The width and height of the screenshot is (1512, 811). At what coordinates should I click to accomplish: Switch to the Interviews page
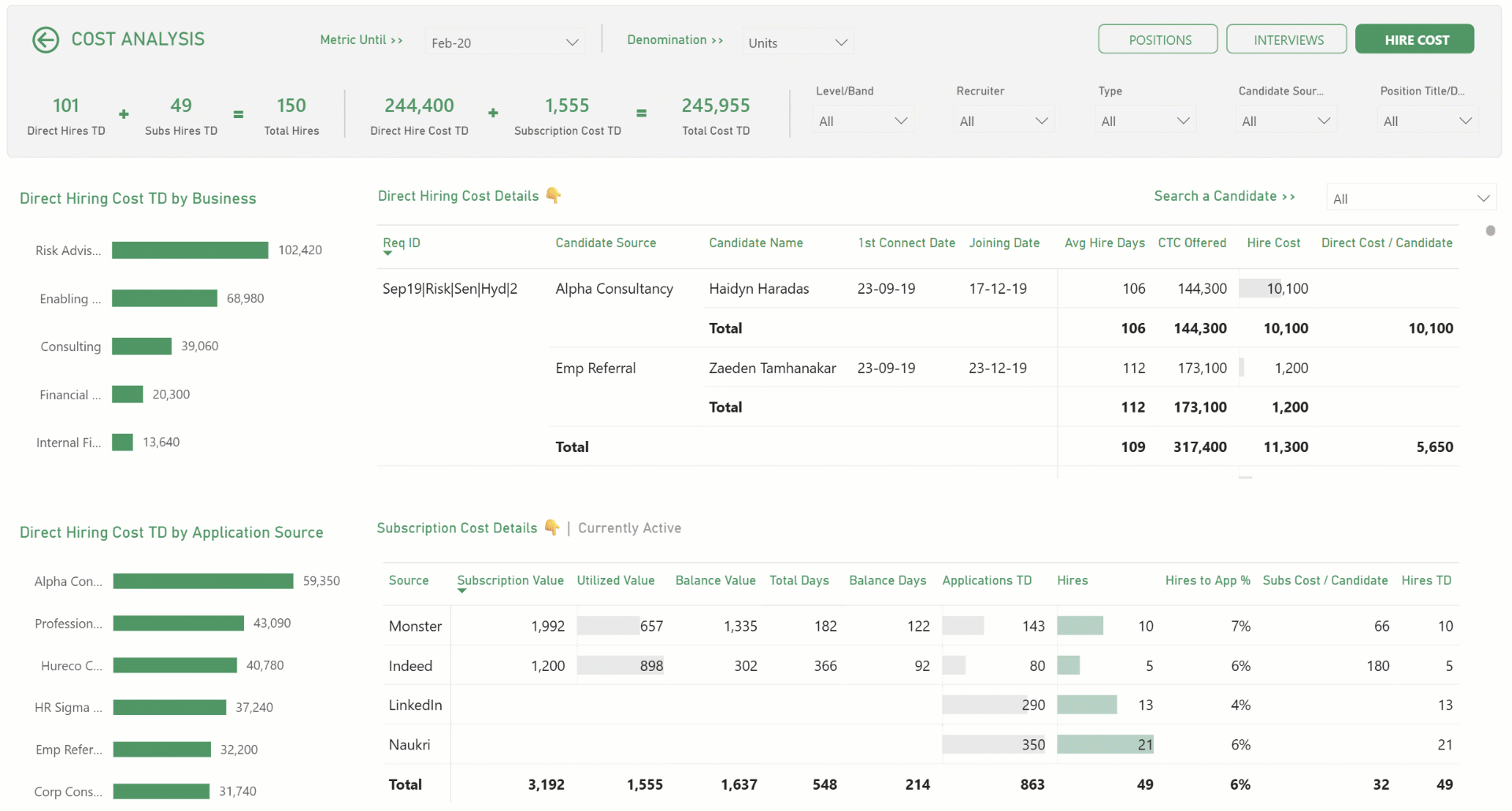[1287, 39]
